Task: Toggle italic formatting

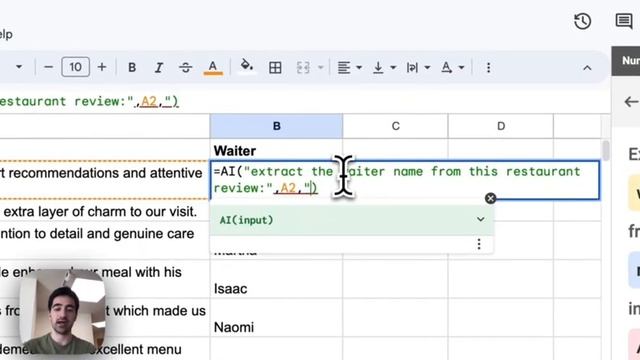Action: (159, 67)
